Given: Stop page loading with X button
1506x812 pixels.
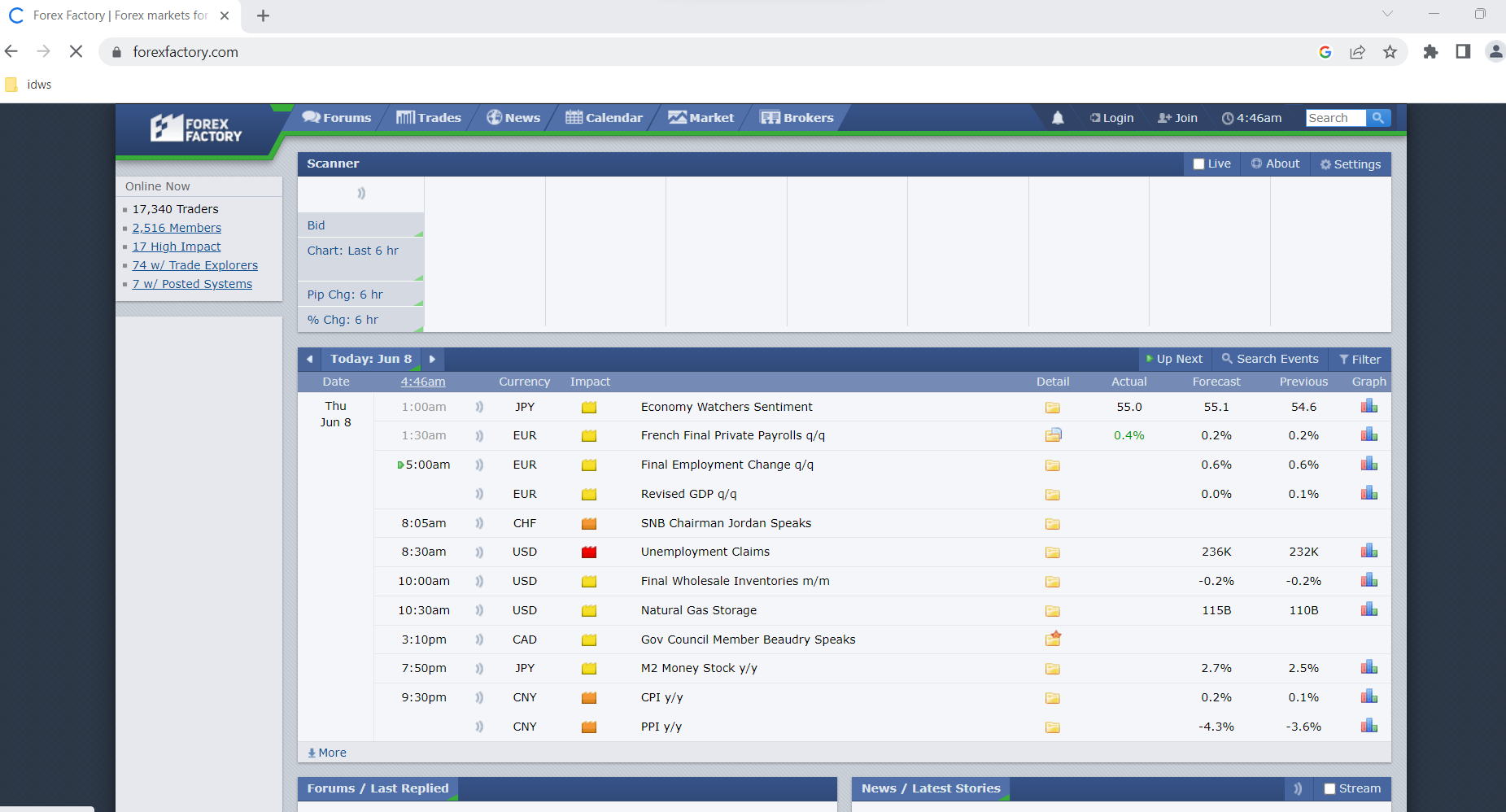Looking at the screenshot, I should pos(76,51).
